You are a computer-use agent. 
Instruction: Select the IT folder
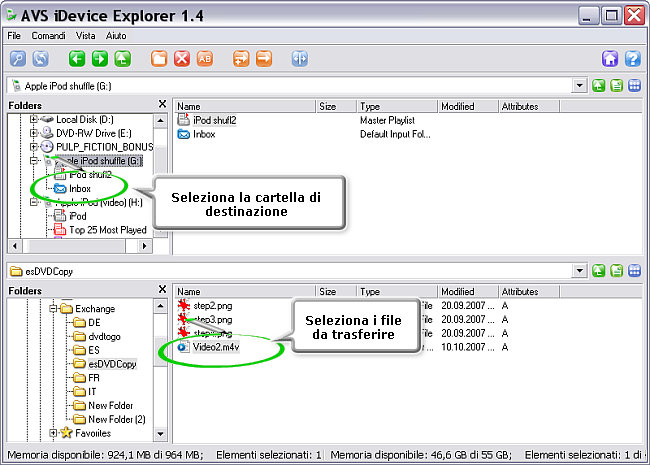point(92,392)
